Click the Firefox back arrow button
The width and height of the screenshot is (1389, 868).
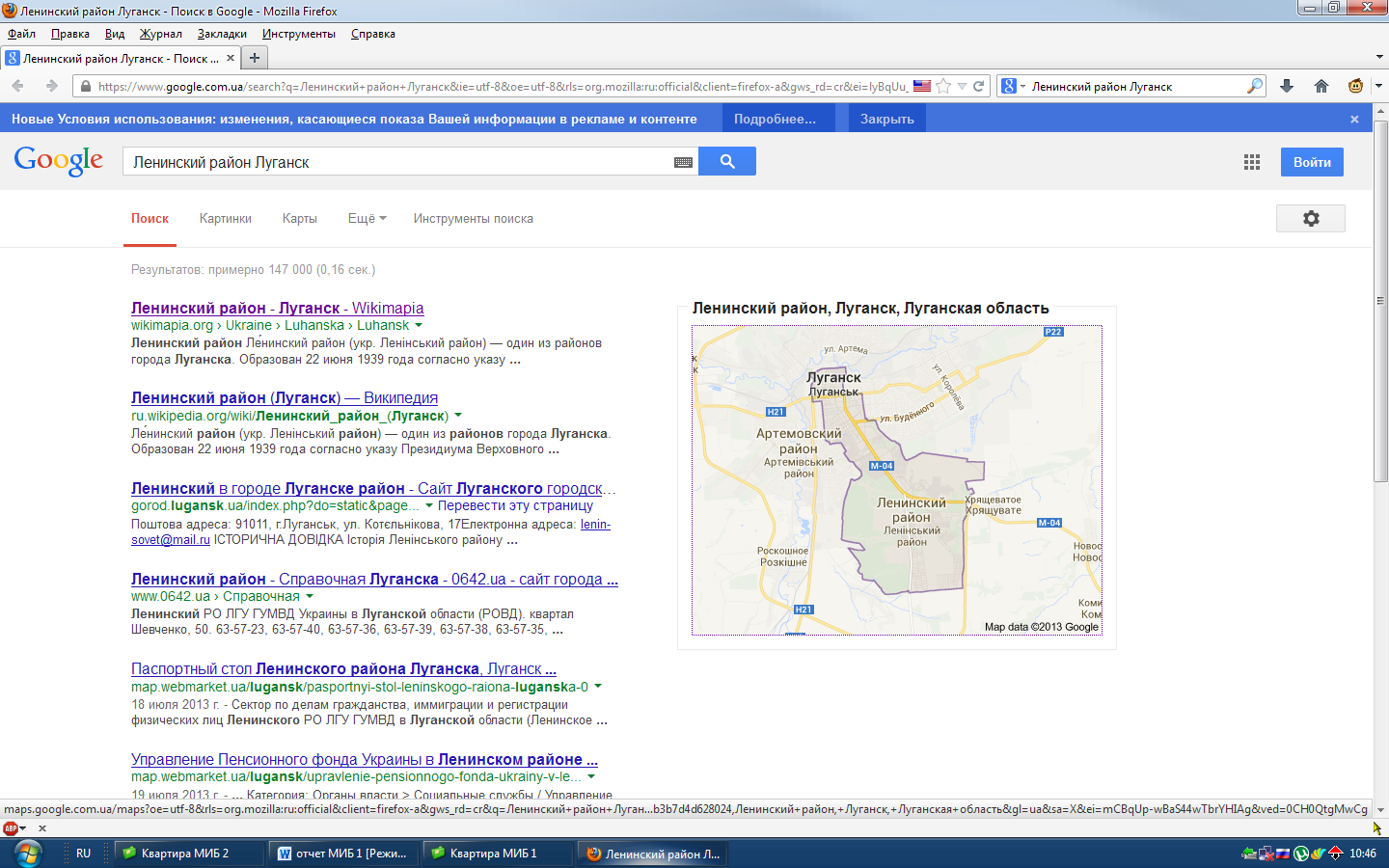pyautogui.click(x=18, y=86)
